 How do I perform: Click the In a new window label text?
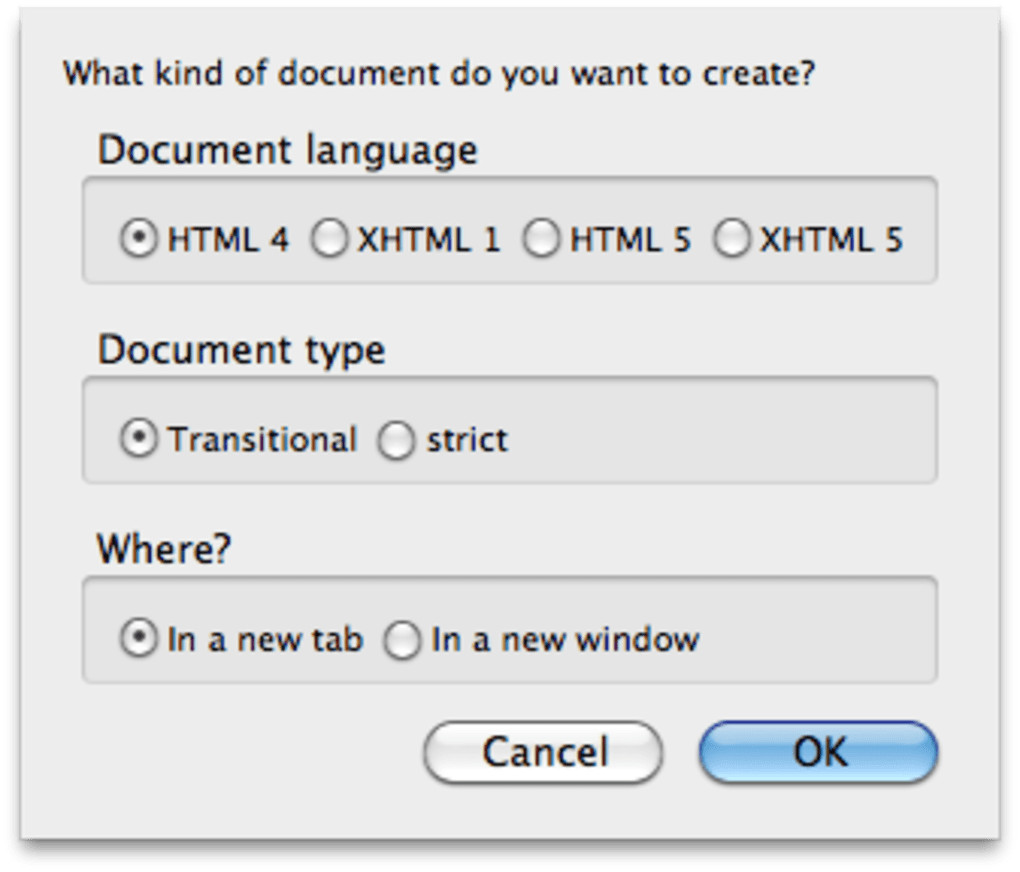[564, 639]
